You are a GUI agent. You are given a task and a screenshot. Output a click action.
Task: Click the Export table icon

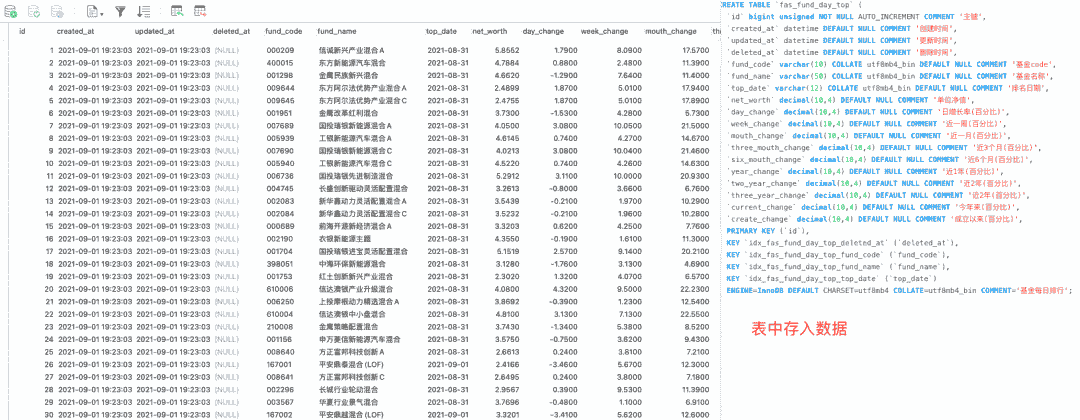[201, 12]
